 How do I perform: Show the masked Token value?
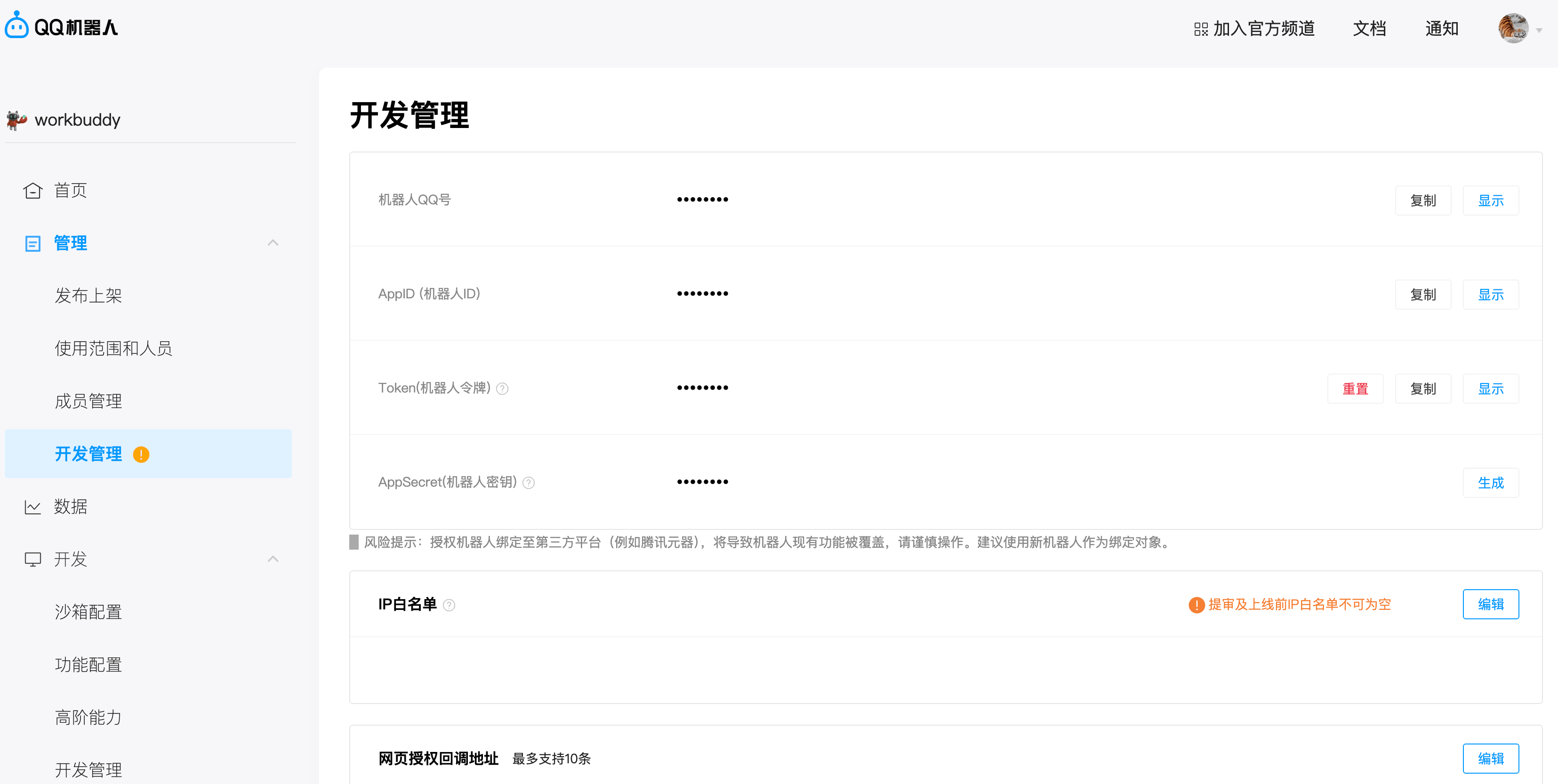pyautogui.click(x=1491, y=389)
